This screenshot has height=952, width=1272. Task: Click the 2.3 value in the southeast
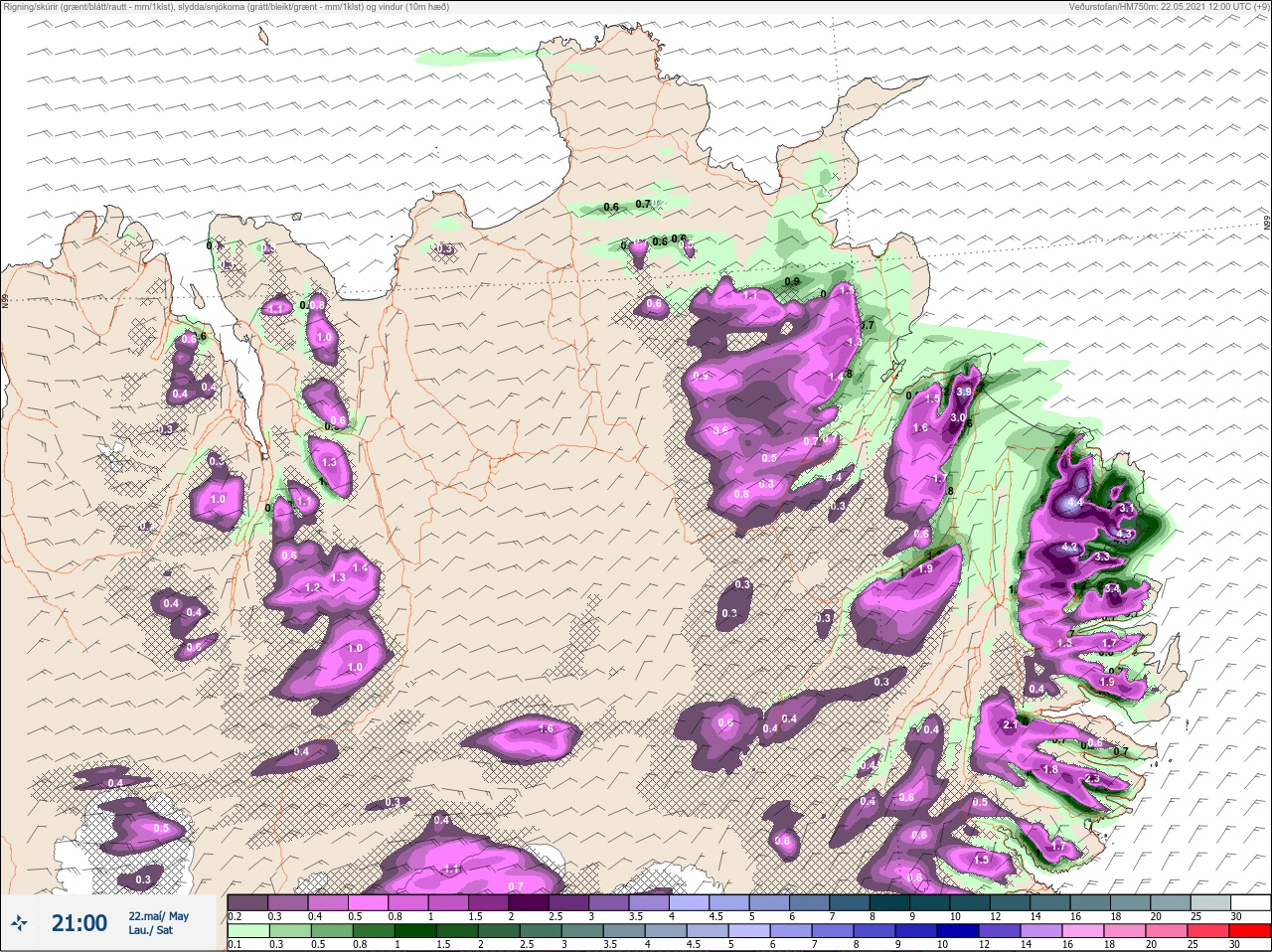[1093, 778]
